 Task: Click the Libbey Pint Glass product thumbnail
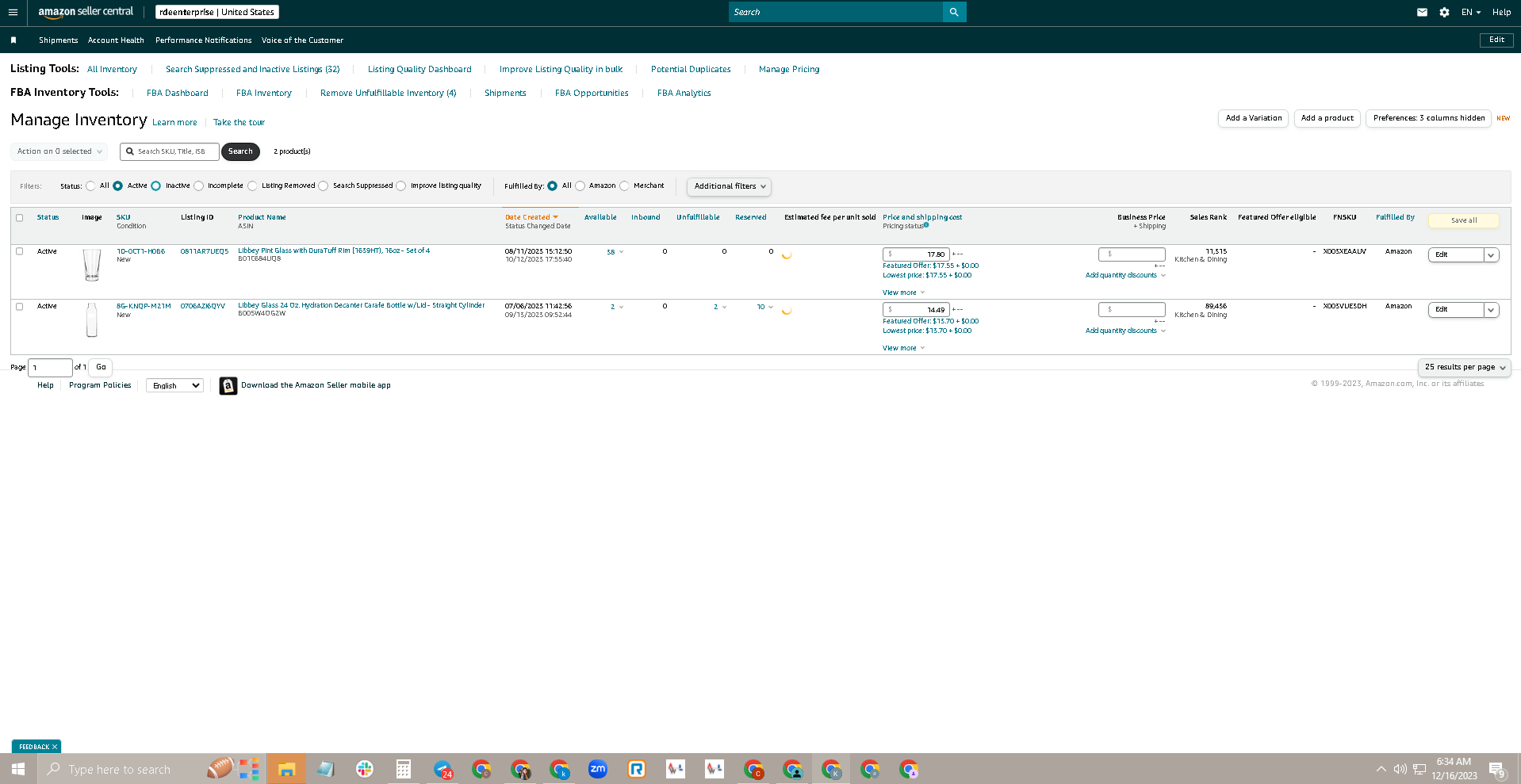click(92, 265)
